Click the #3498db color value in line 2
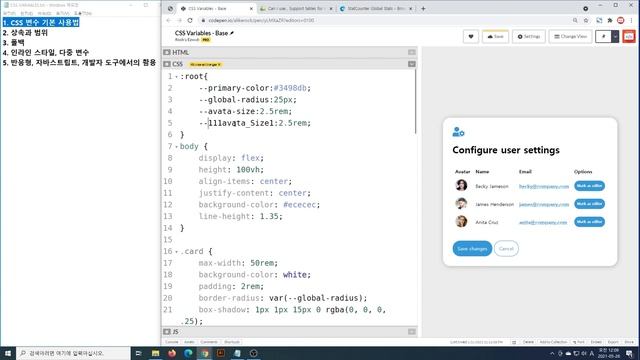 [290, 88]
